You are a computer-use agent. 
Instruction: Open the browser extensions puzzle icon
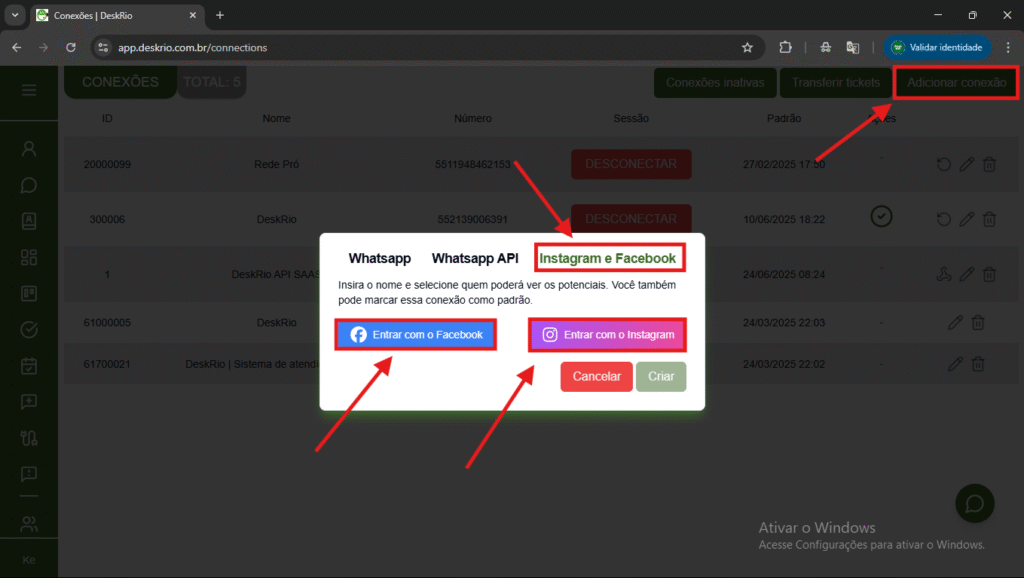(785, 47)
